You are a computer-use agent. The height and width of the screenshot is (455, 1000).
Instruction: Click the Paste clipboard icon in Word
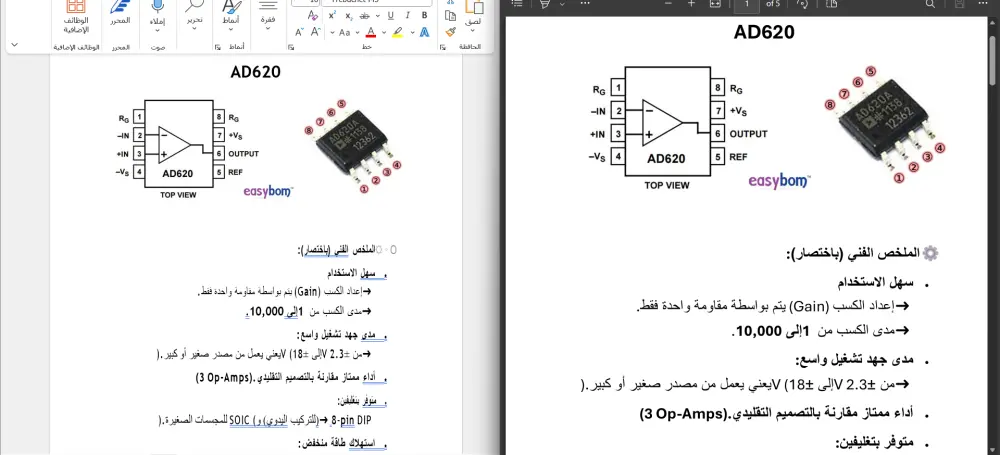click(474, 6)
